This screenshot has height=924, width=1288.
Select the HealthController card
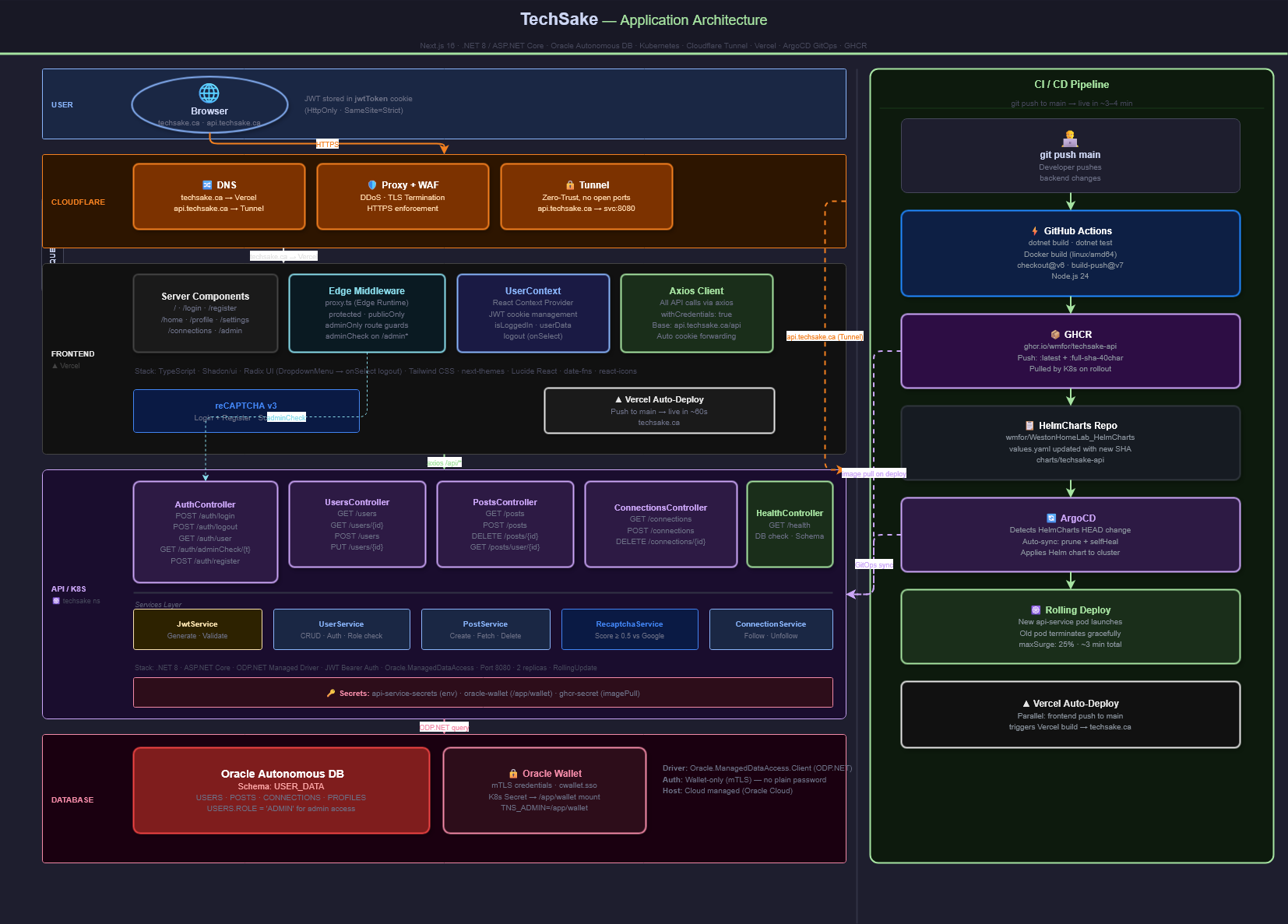coord(790,524)
